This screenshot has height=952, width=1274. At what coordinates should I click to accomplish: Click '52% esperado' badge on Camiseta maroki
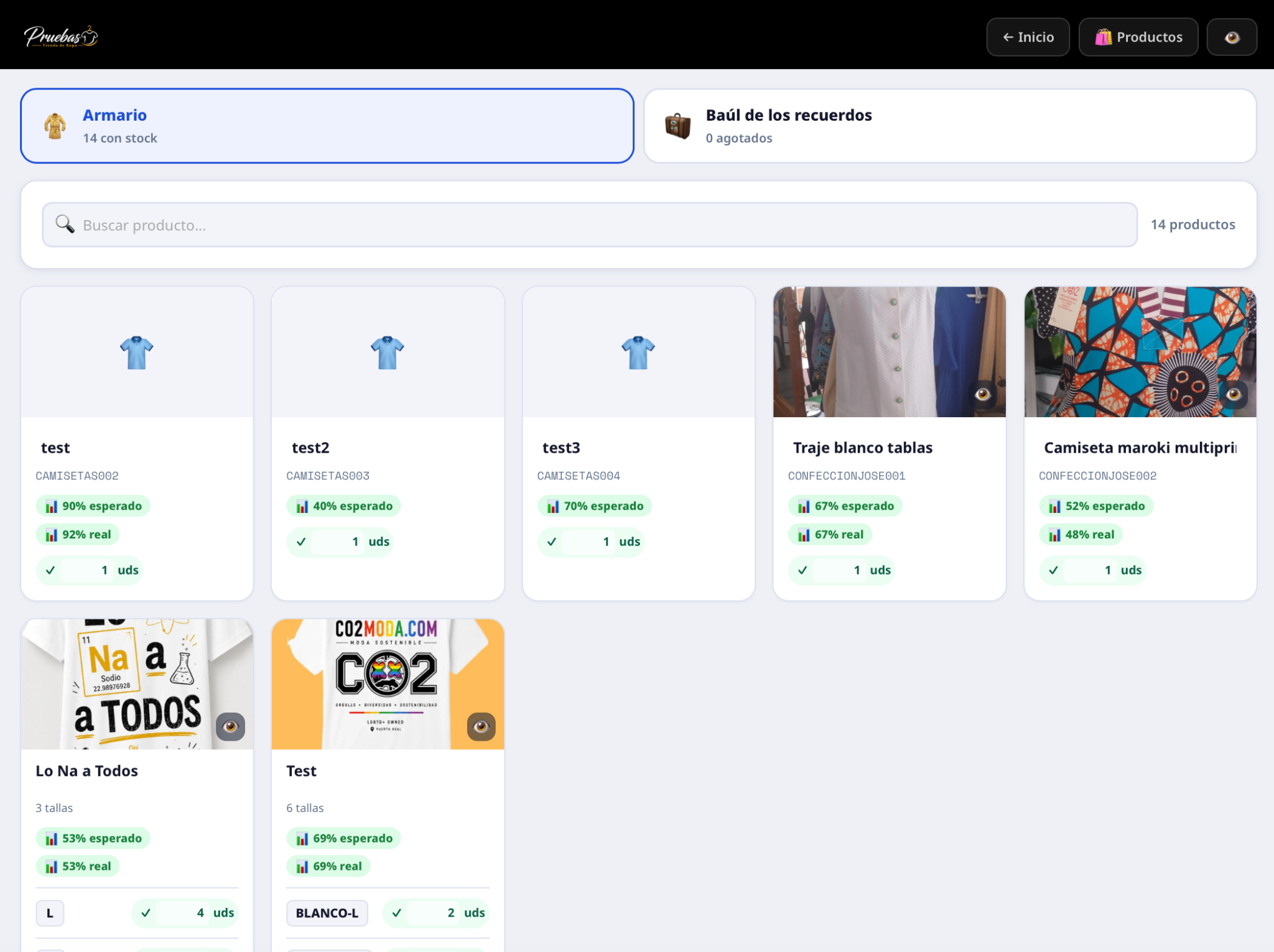(1096, 506)
